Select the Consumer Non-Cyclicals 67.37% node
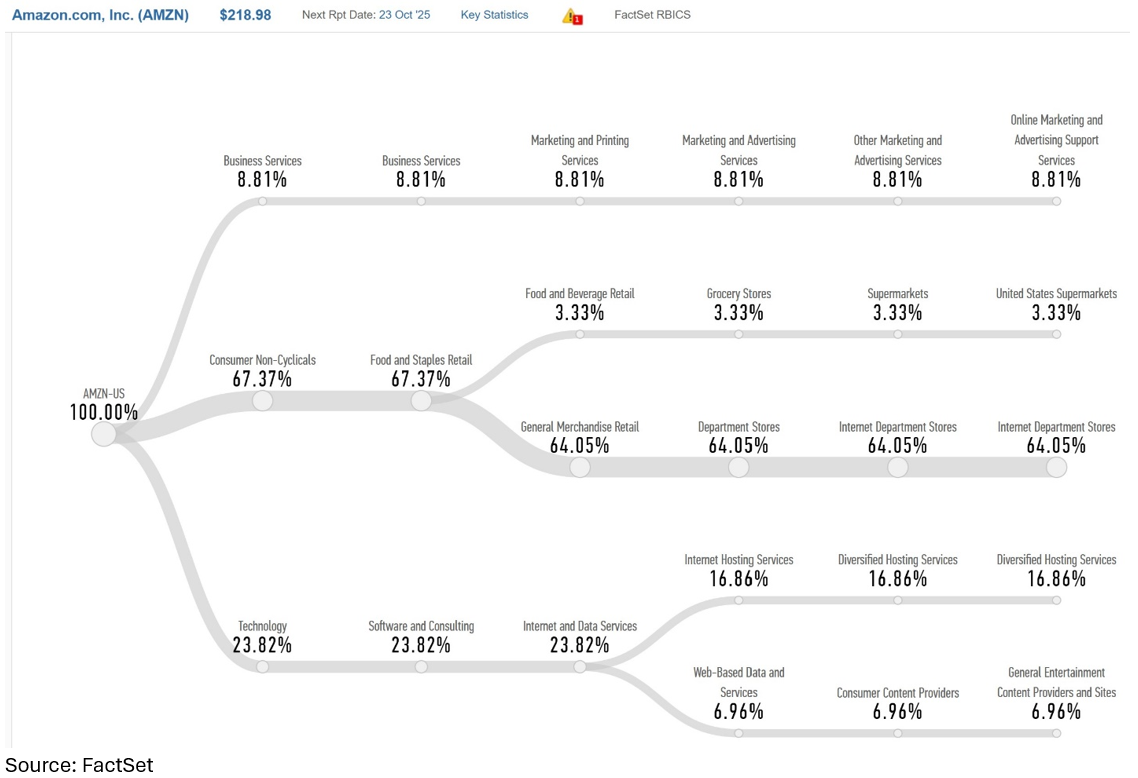This screenshot has width=1138, height=778. pos(262,401)
